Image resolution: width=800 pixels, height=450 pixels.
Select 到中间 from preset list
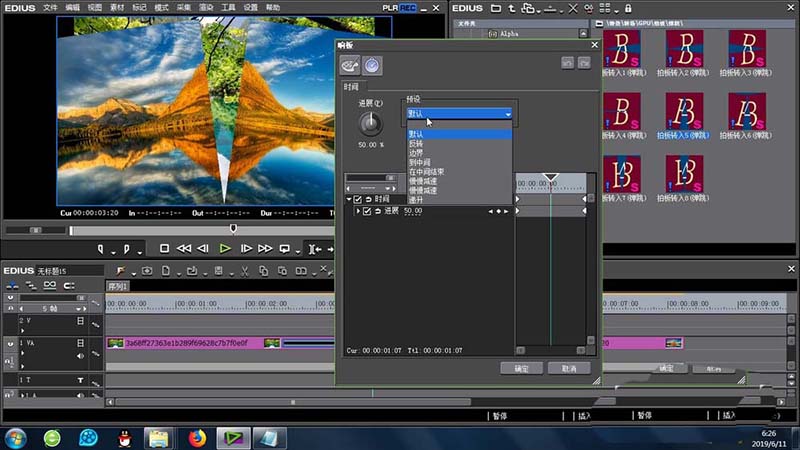(x=419, y=162)
